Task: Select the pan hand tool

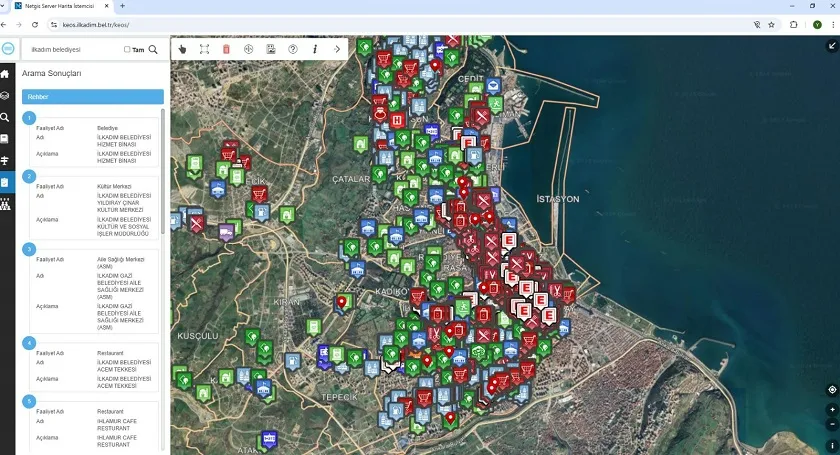Action: [182, 49]
